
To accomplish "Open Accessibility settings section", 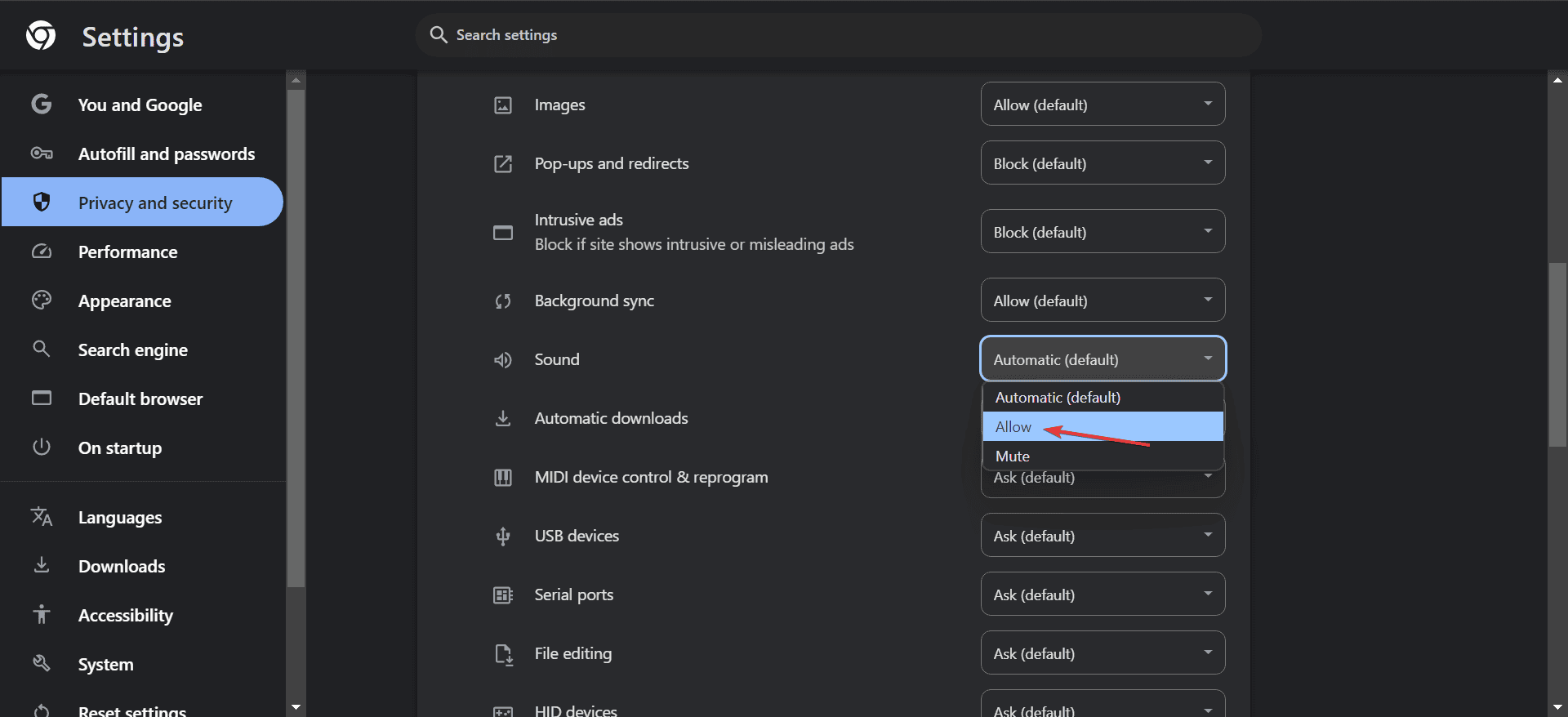I will (x=142, y=615).
